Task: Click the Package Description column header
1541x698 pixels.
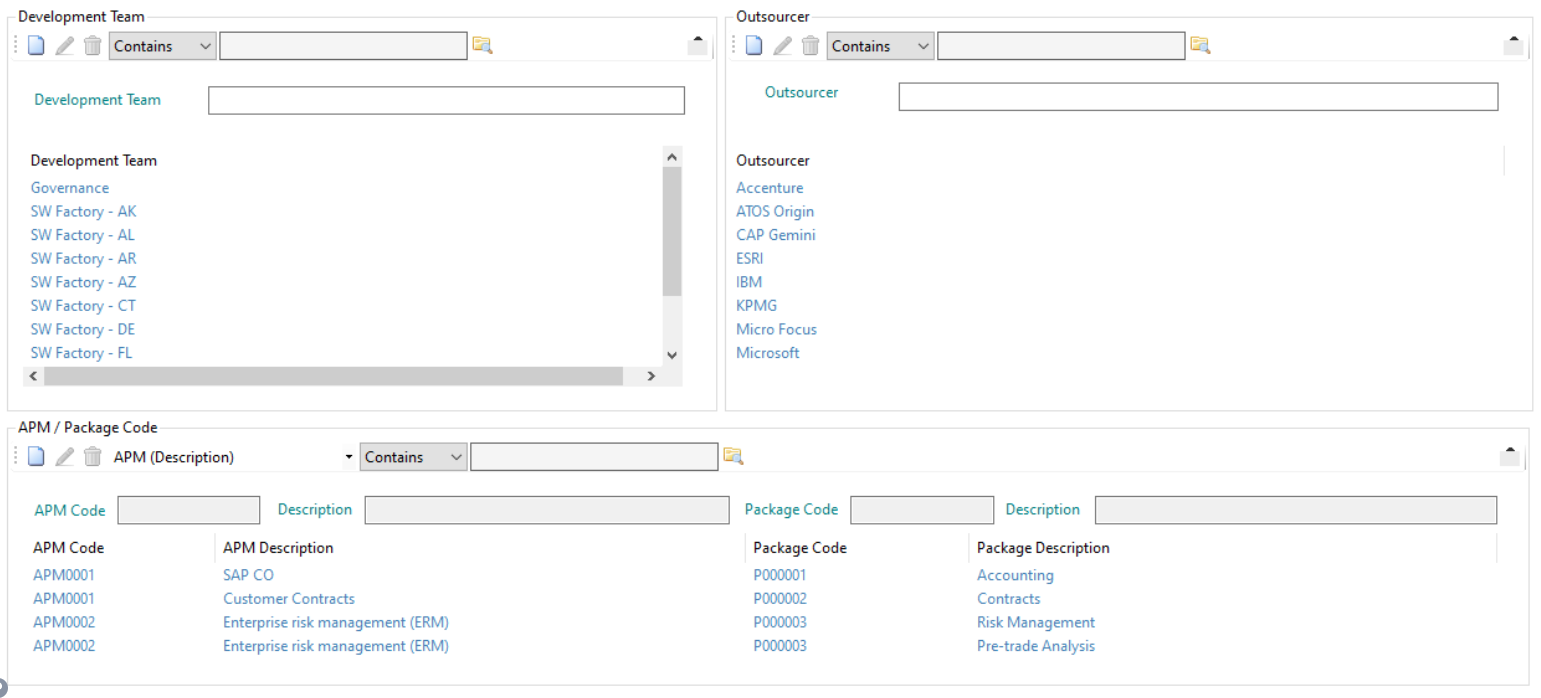Action: [1042, 547]
